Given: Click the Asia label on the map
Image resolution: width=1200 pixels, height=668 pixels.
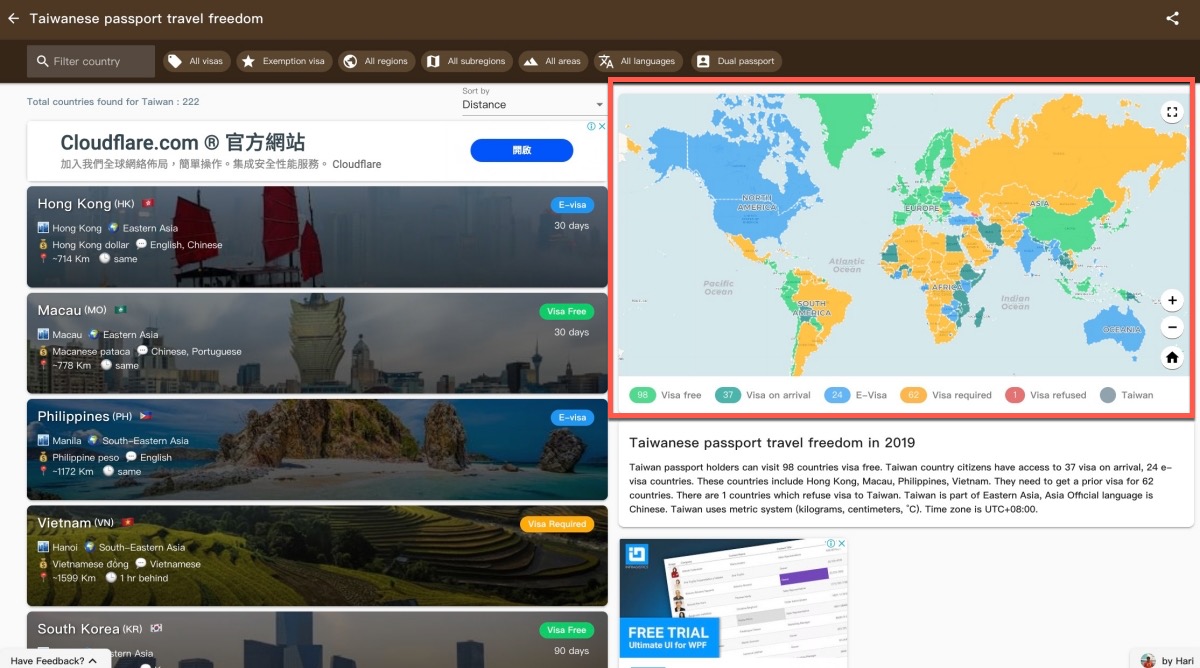Looking at the screenshot, I should pos(1040,203).
